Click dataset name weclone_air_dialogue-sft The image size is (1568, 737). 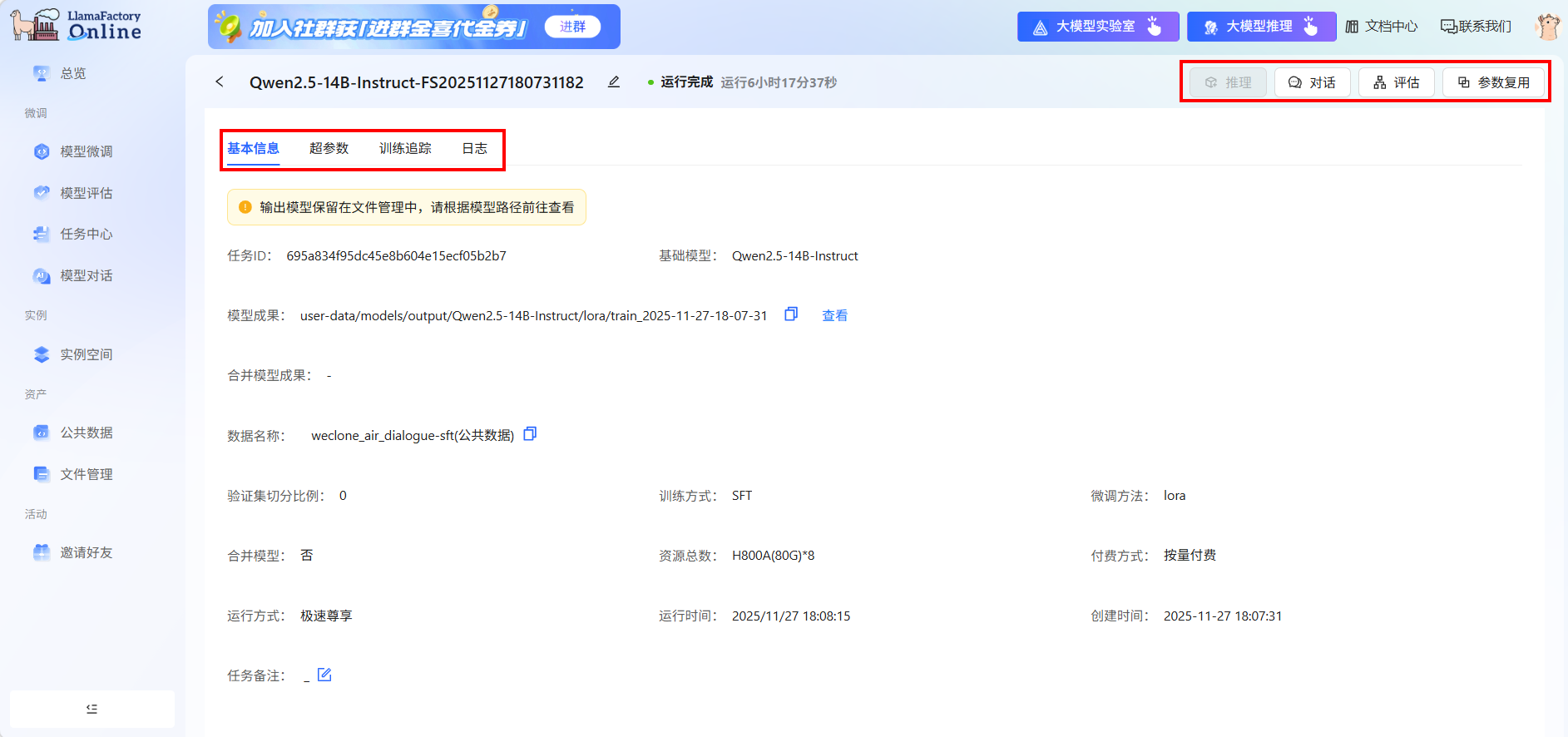pyautogui.click(x=413, y=436)
